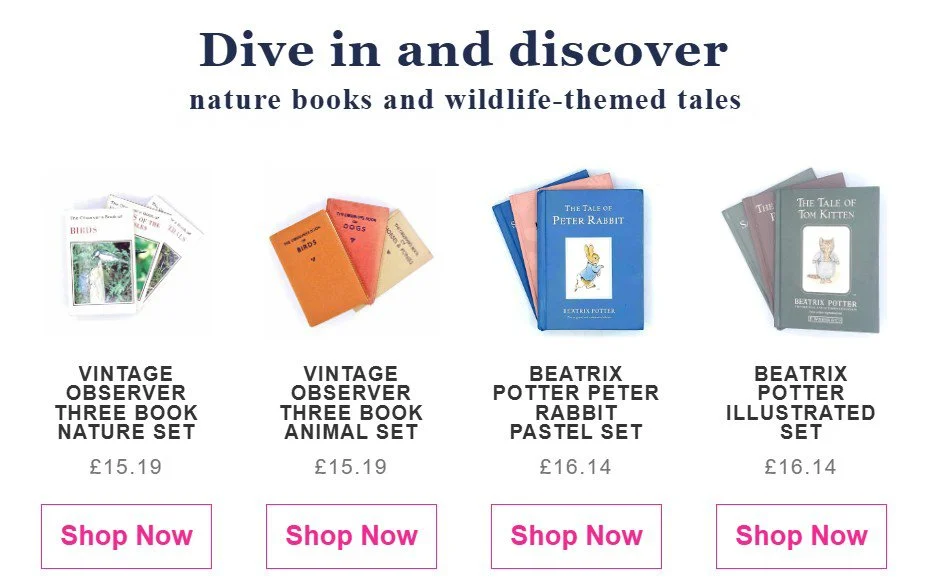Click the £16.14 price under Pastel Set
Screen dimensions: 930x585
click(x=576, y=467)
